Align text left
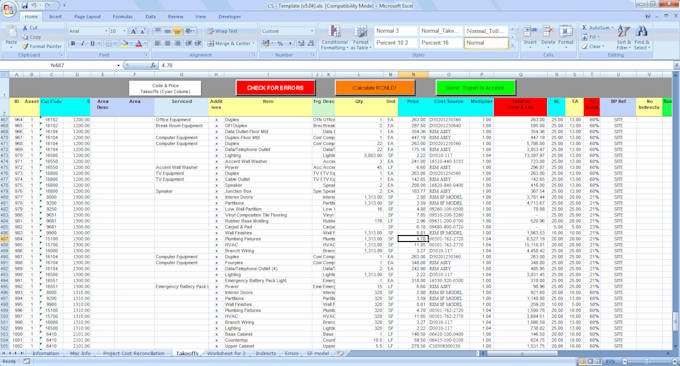 coord(158,43)
